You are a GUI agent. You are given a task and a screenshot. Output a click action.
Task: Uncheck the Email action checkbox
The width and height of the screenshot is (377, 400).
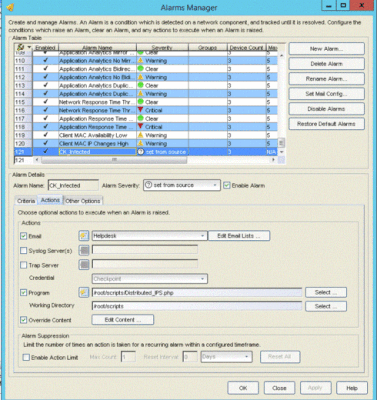coord(23,236)
